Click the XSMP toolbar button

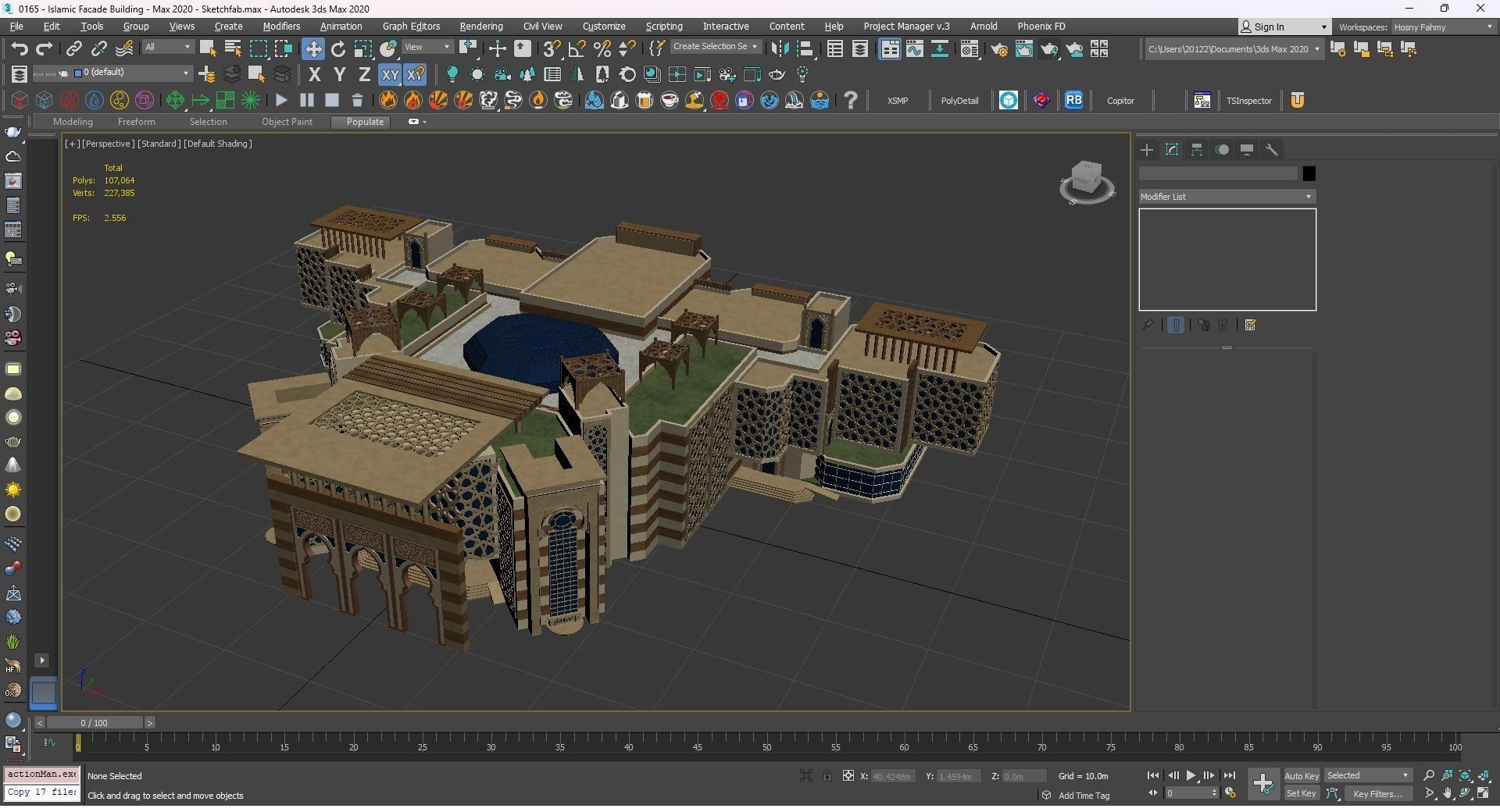click(898, 101)
